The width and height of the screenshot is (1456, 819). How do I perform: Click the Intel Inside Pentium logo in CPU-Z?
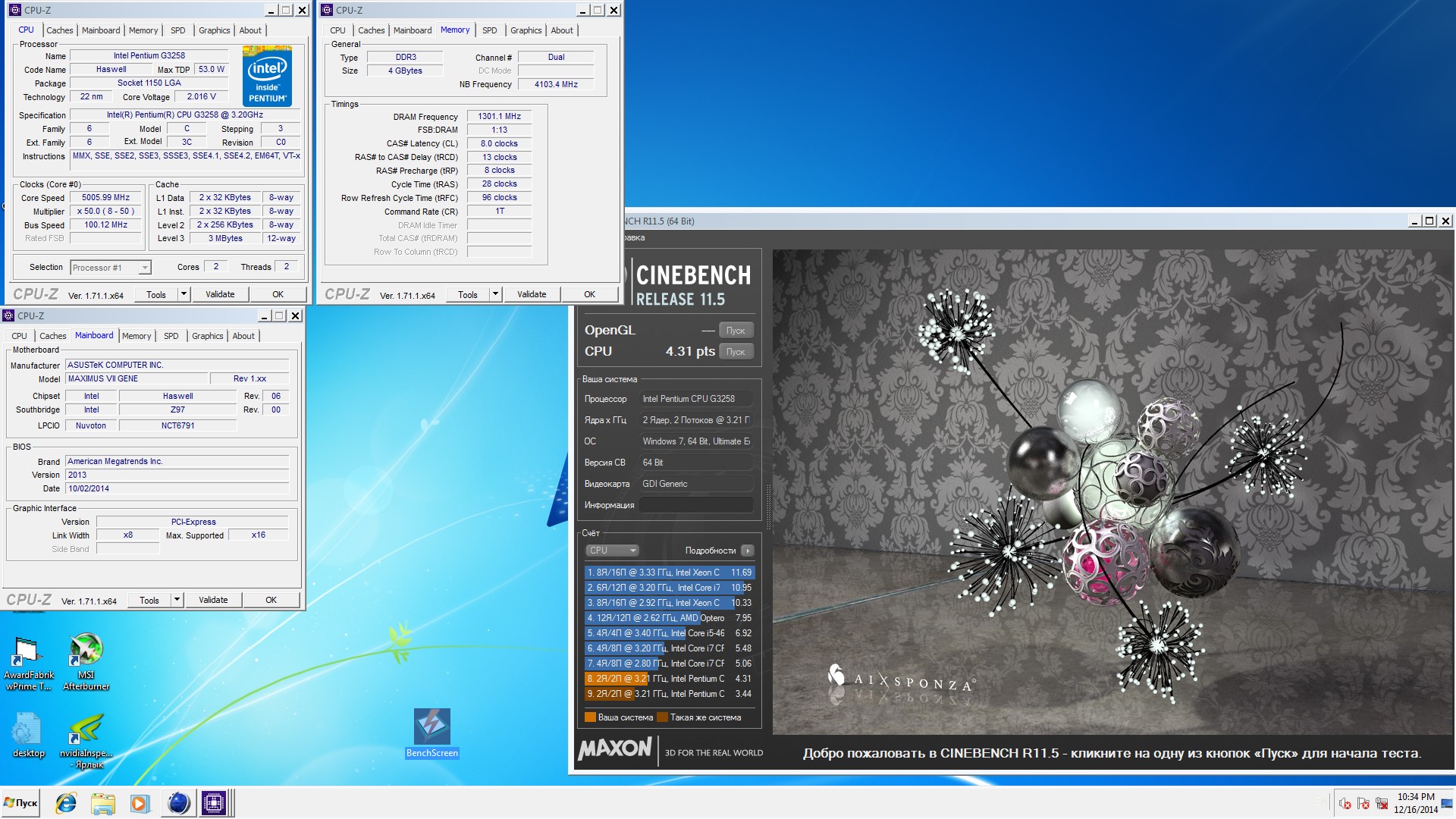point(267,76)
